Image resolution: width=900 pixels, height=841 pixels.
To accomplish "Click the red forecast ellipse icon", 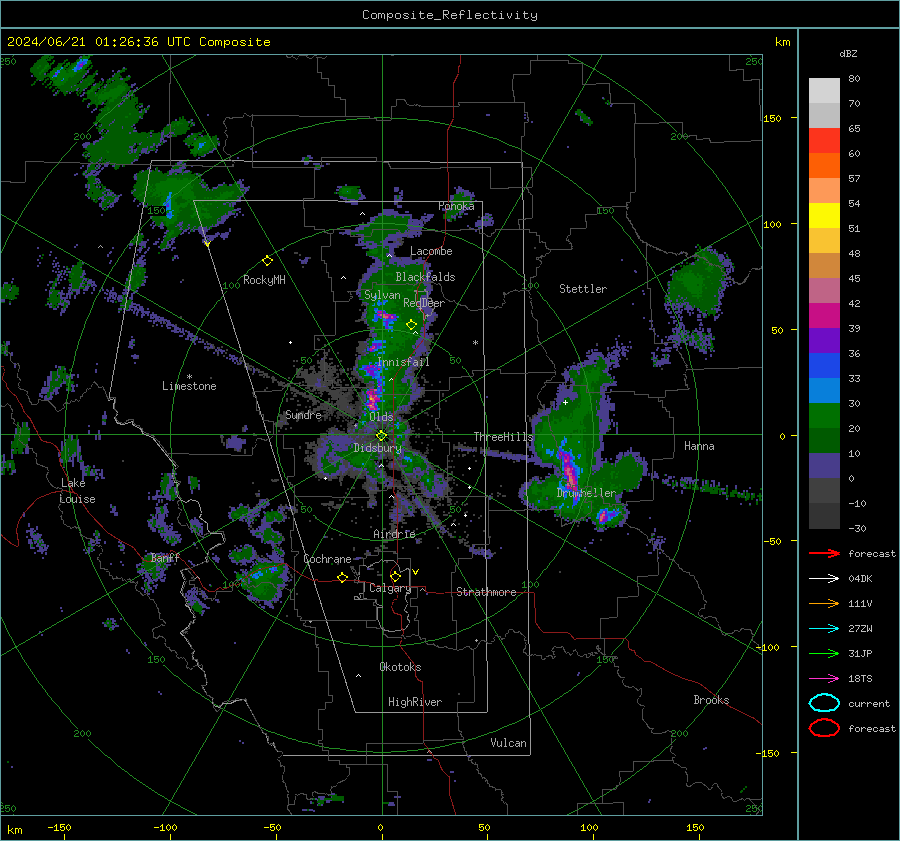I will point(824,728).
